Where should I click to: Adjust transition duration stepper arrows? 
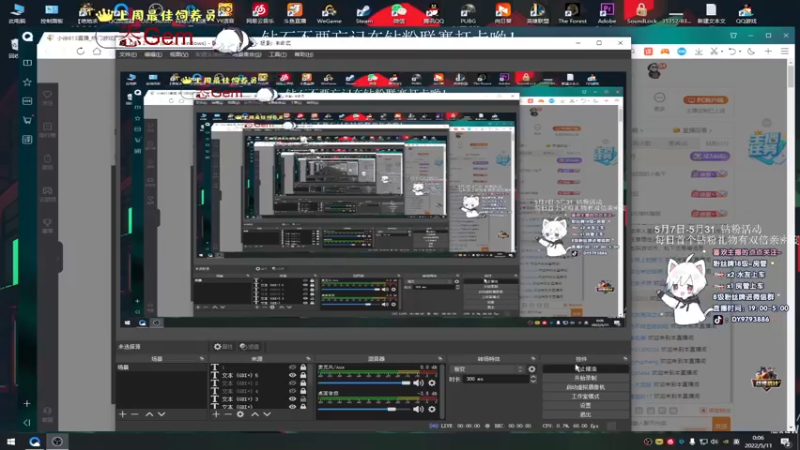tap(533, 379)
